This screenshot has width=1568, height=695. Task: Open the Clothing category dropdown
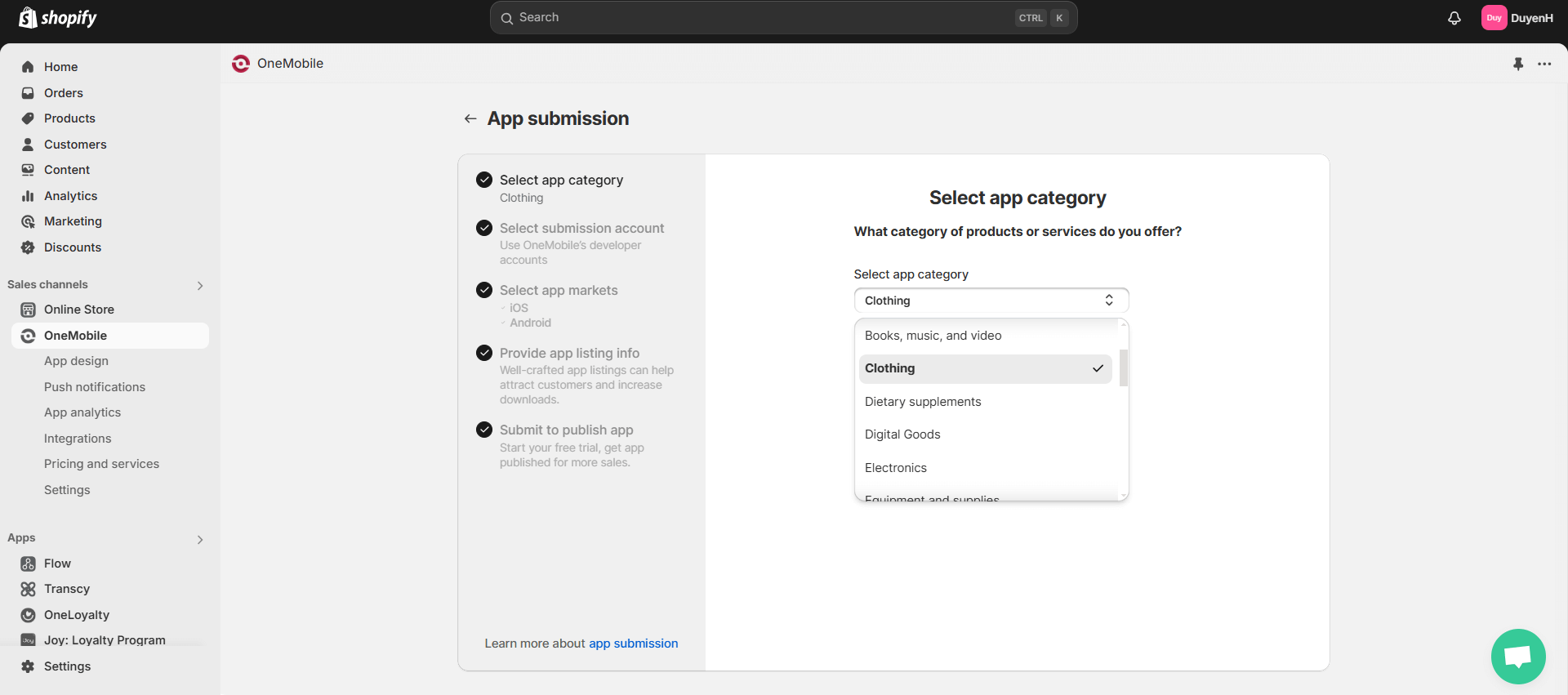pos(991,301)
